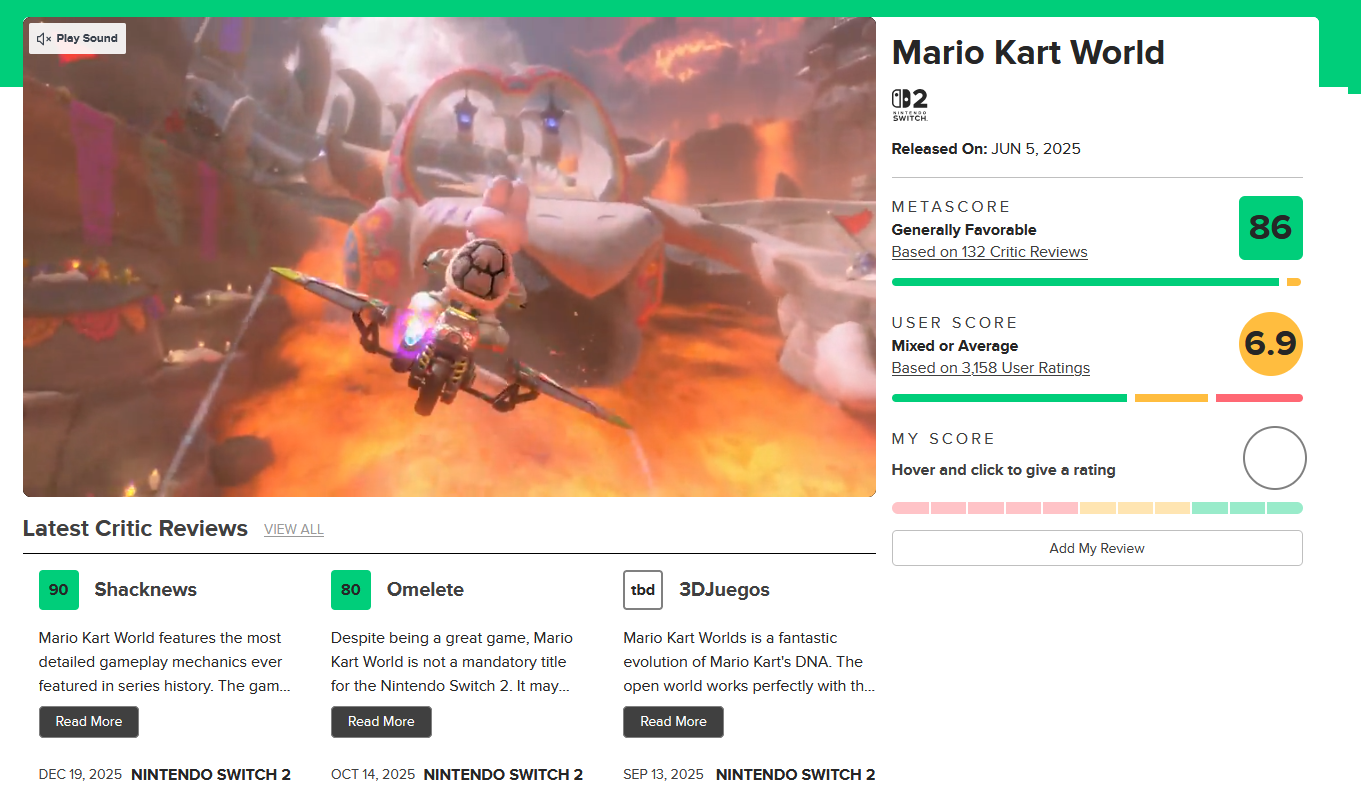Click the green 86 Metascore badge

[1270, 228]
